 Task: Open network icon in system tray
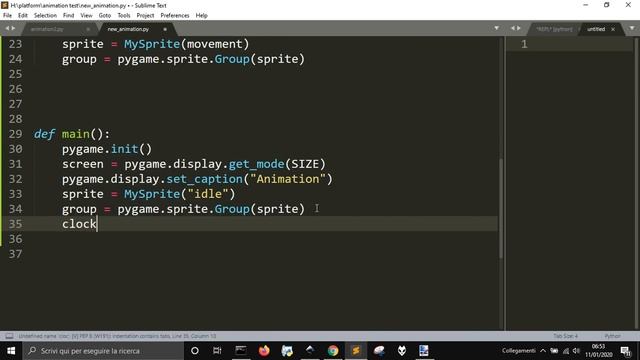click(x=566, y=351)
